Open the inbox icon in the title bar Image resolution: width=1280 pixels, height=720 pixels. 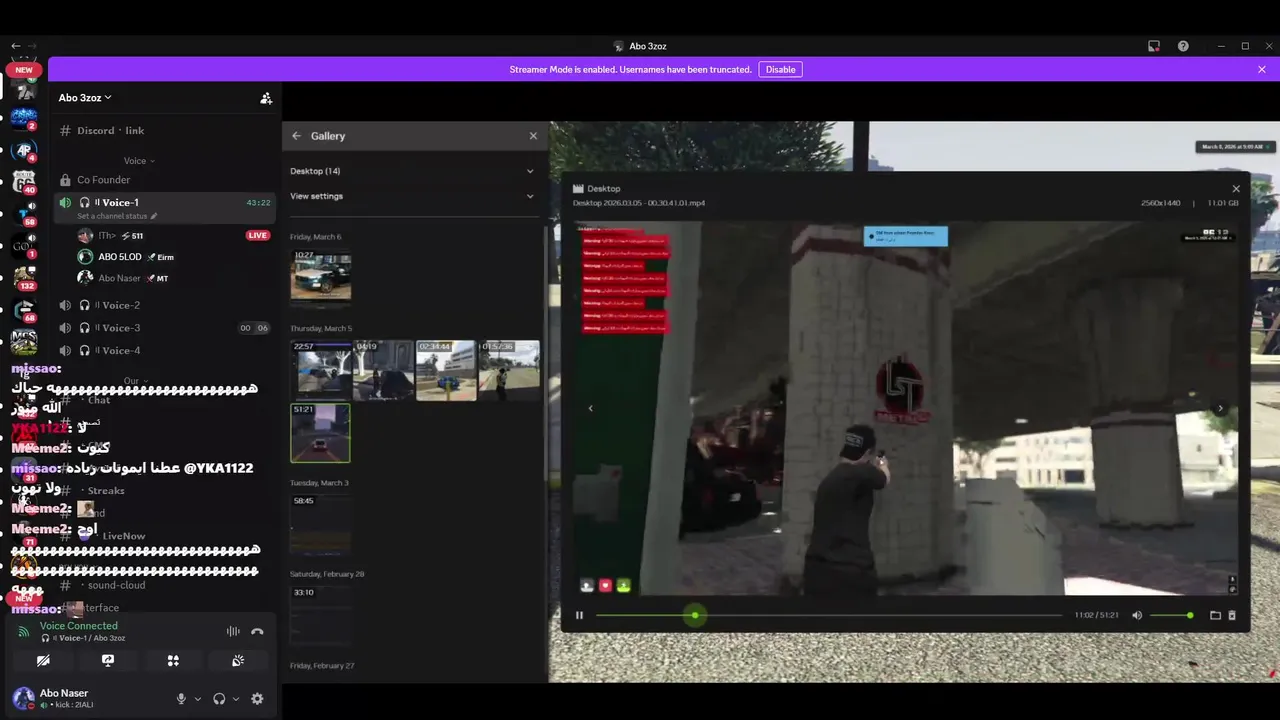[1154, 46]
